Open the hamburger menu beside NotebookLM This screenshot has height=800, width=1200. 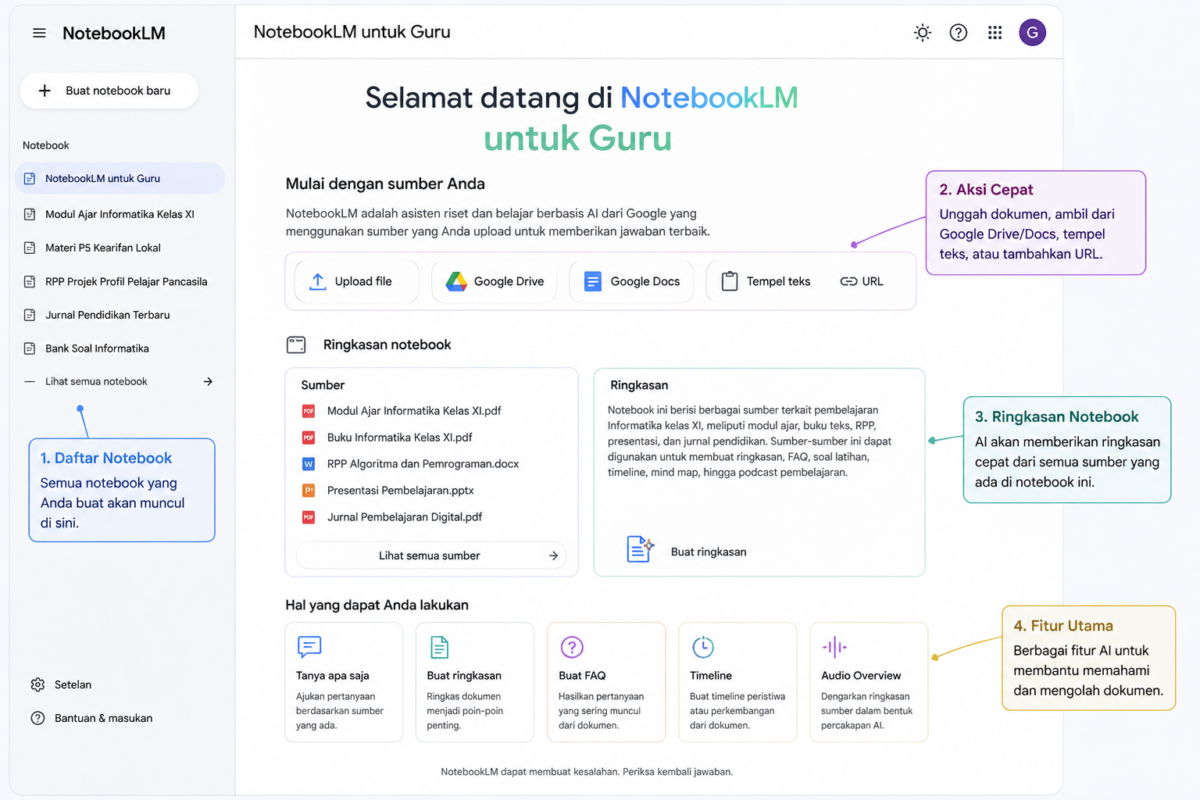[39, 33]
